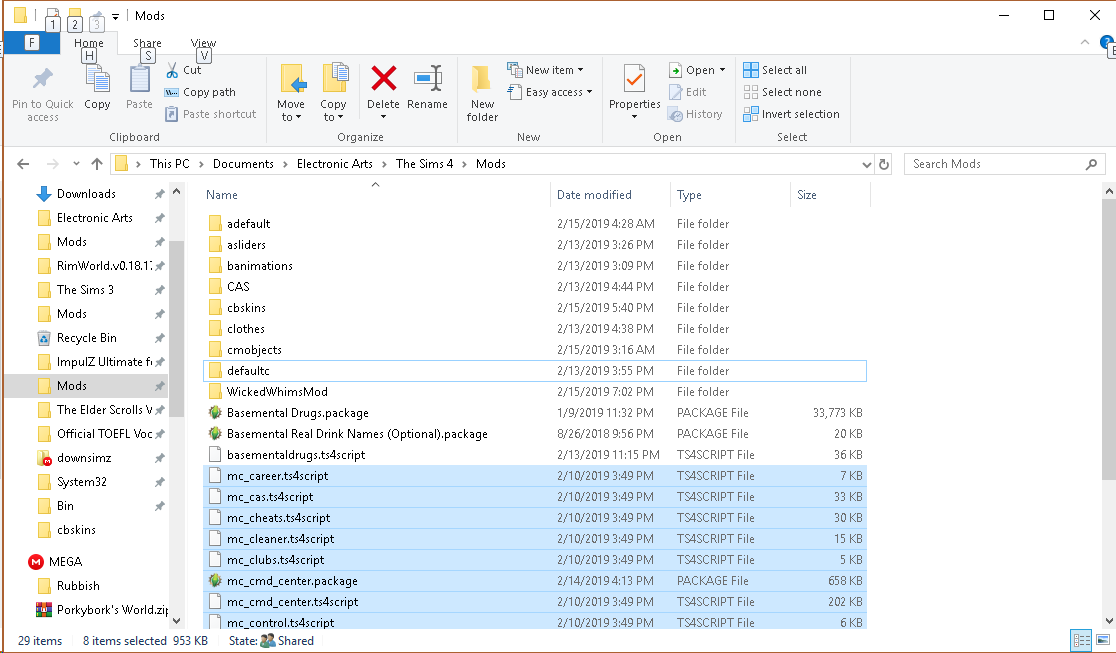Select Basemental Drugs.package file
Screen dimensions: 1116x653
(535, 413)
